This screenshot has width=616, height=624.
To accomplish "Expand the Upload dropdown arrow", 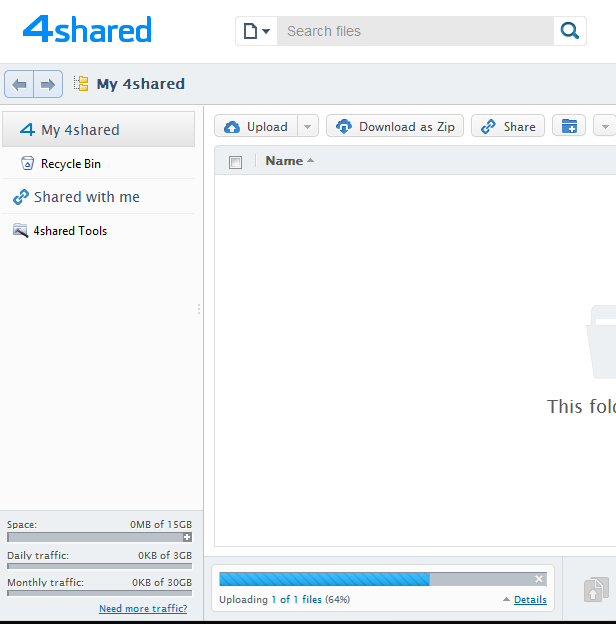I will [x=308, y=126].
